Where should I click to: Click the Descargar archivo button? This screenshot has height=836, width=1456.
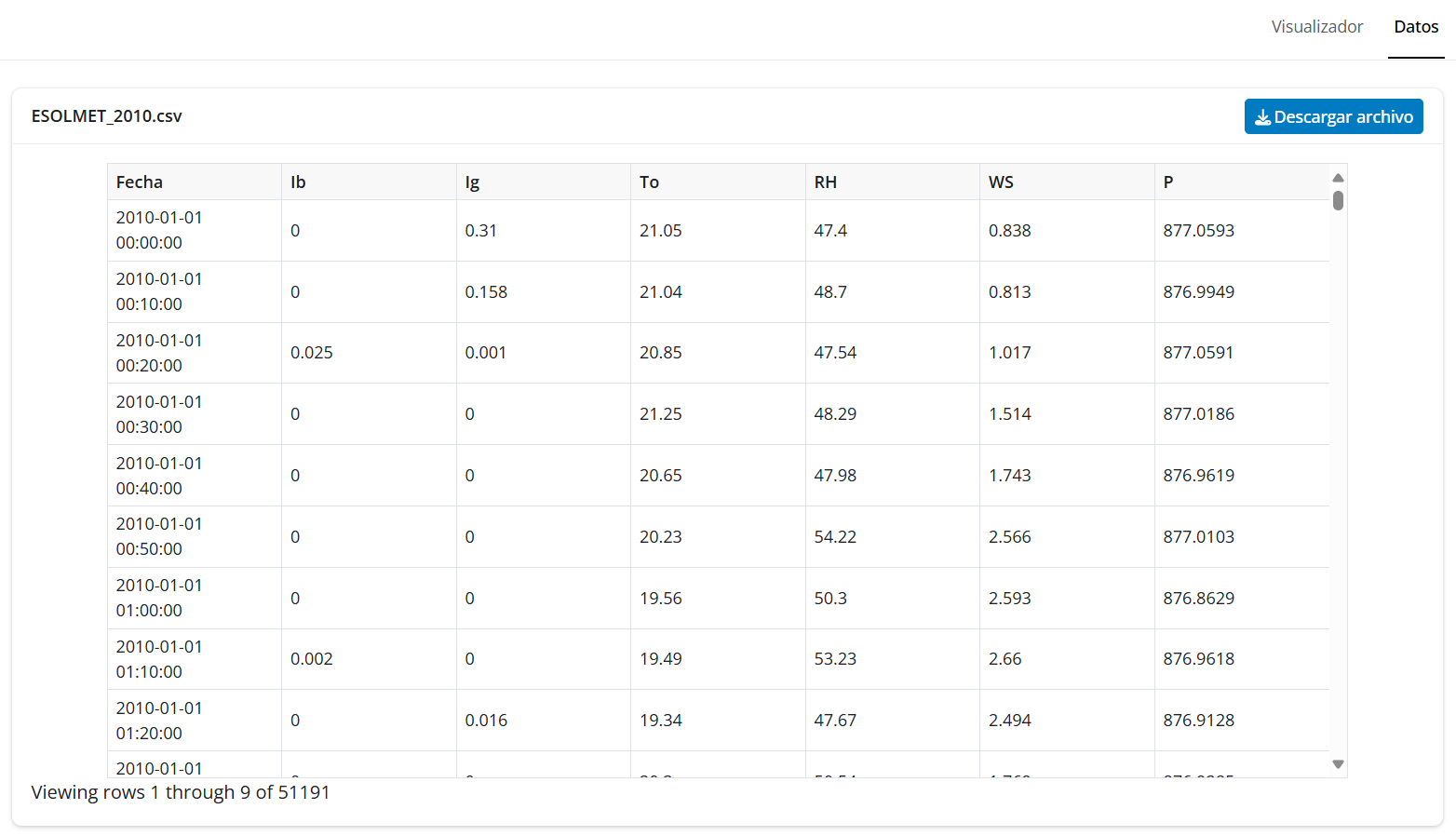pyautogui.click(x=1333, y=117)
